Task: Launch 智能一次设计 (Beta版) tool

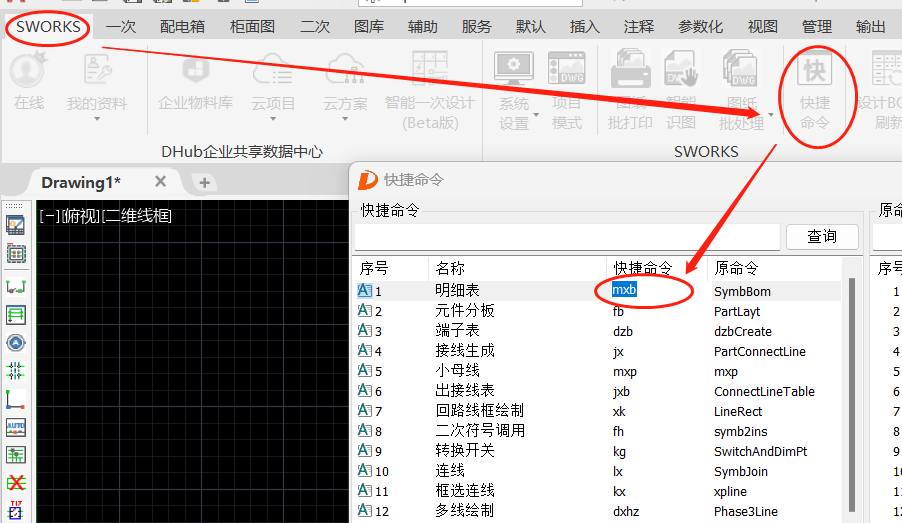Action: [x=430, y=89]
